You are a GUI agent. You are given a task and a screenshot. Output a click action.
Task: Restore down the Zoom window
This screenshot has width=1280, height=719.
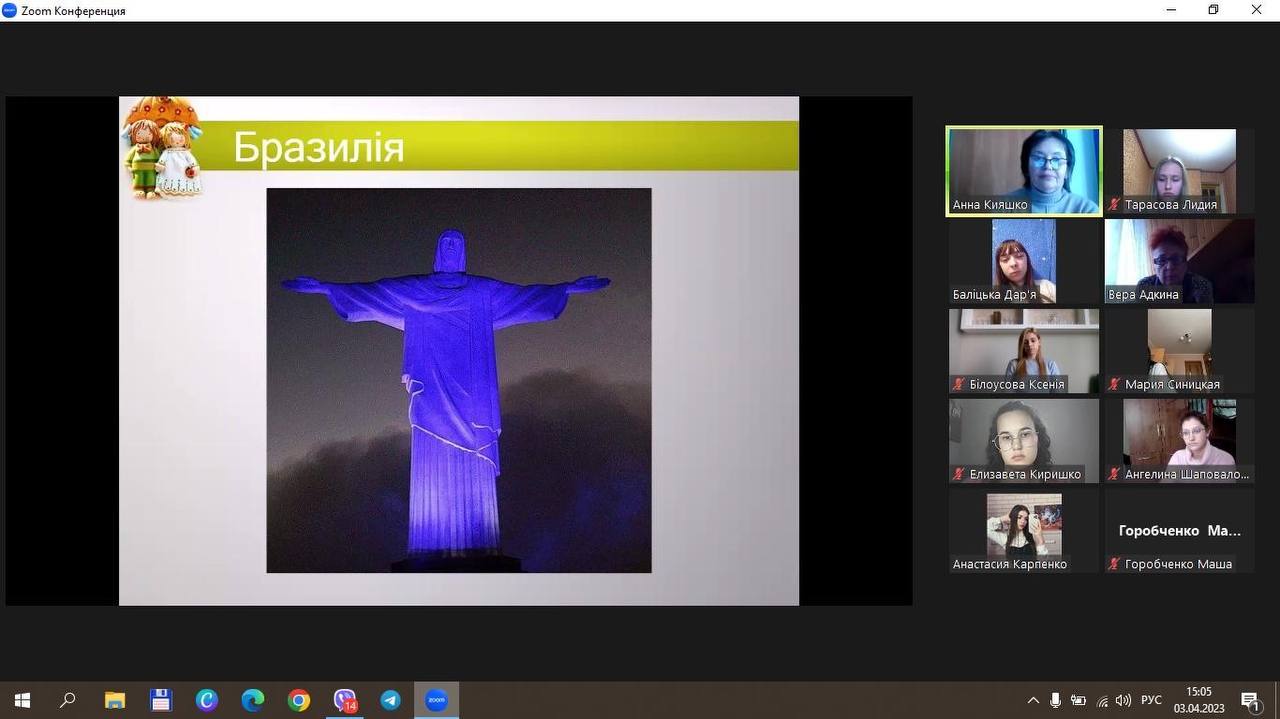[x=1214, y=10]
